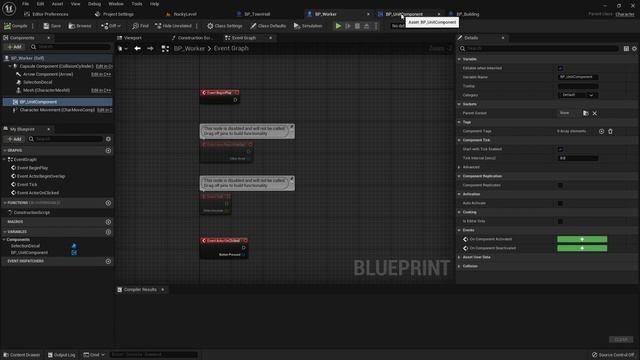Screen dimensions: 640x360
Task: Open the Find search tool
Action: point(140,26)
